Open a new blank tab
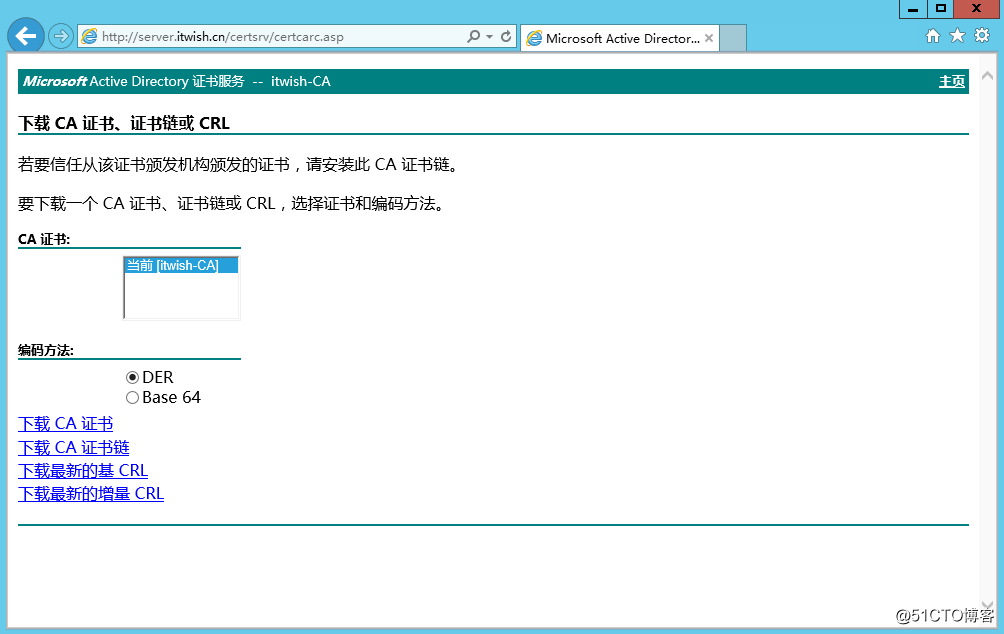Viewport: 1004px width, 634px height. click(x=733, y=38)
